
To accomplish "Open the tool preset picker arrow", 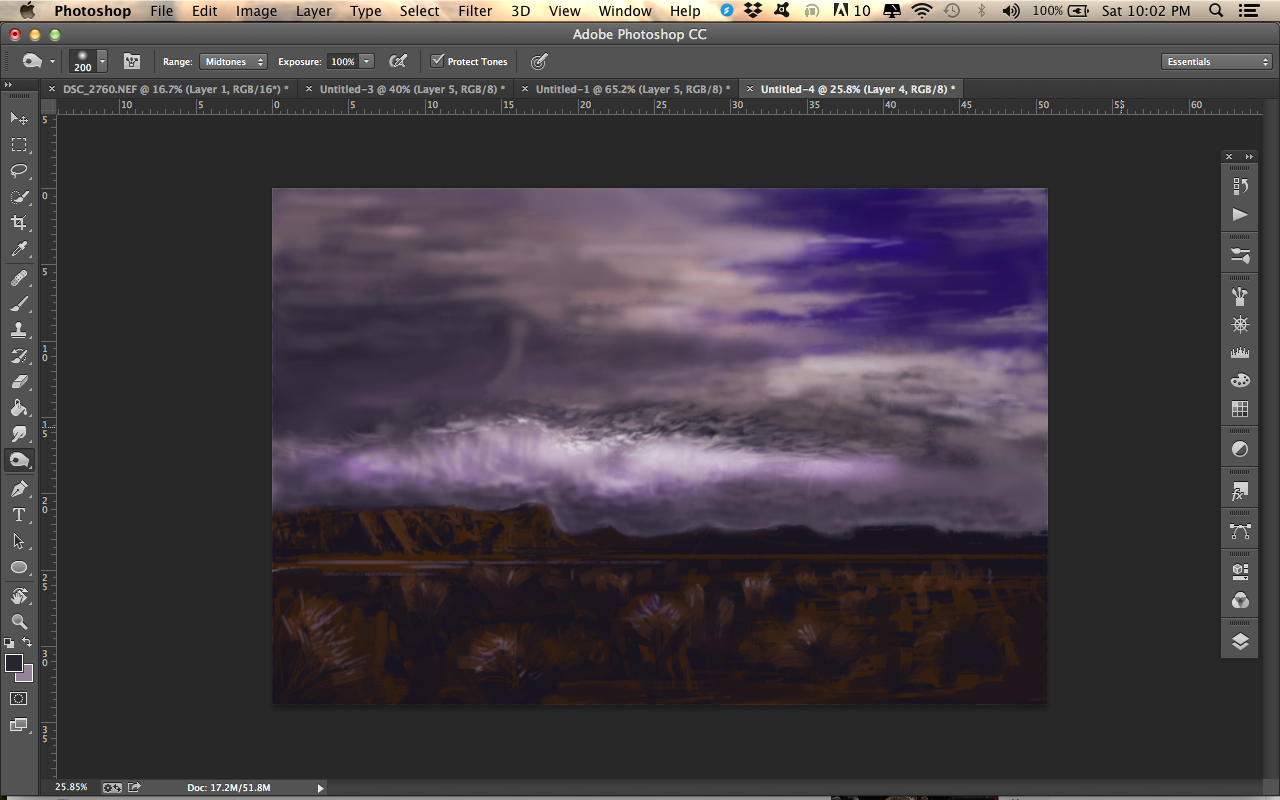I will coord(52,61).
